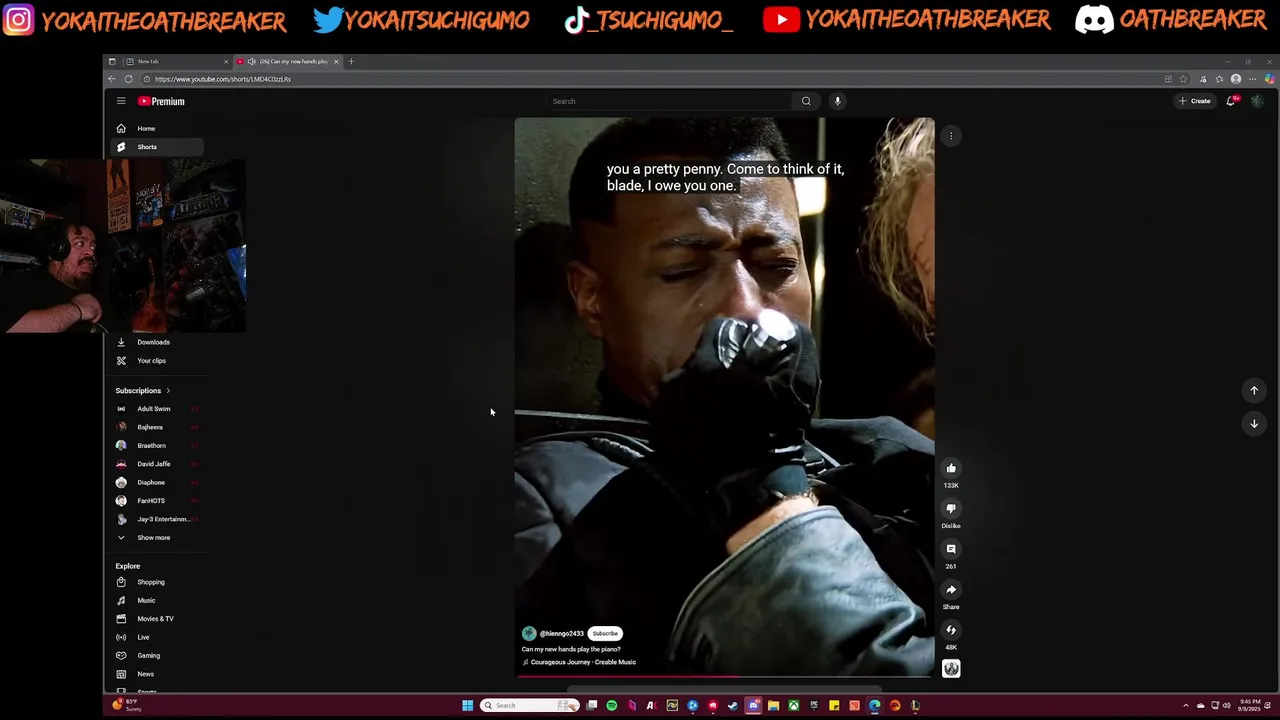The width and height of the screenshot is (1280, 720).
Task: Open the YouTube hamburger guide menu
Action: click(x=121, y=101)
